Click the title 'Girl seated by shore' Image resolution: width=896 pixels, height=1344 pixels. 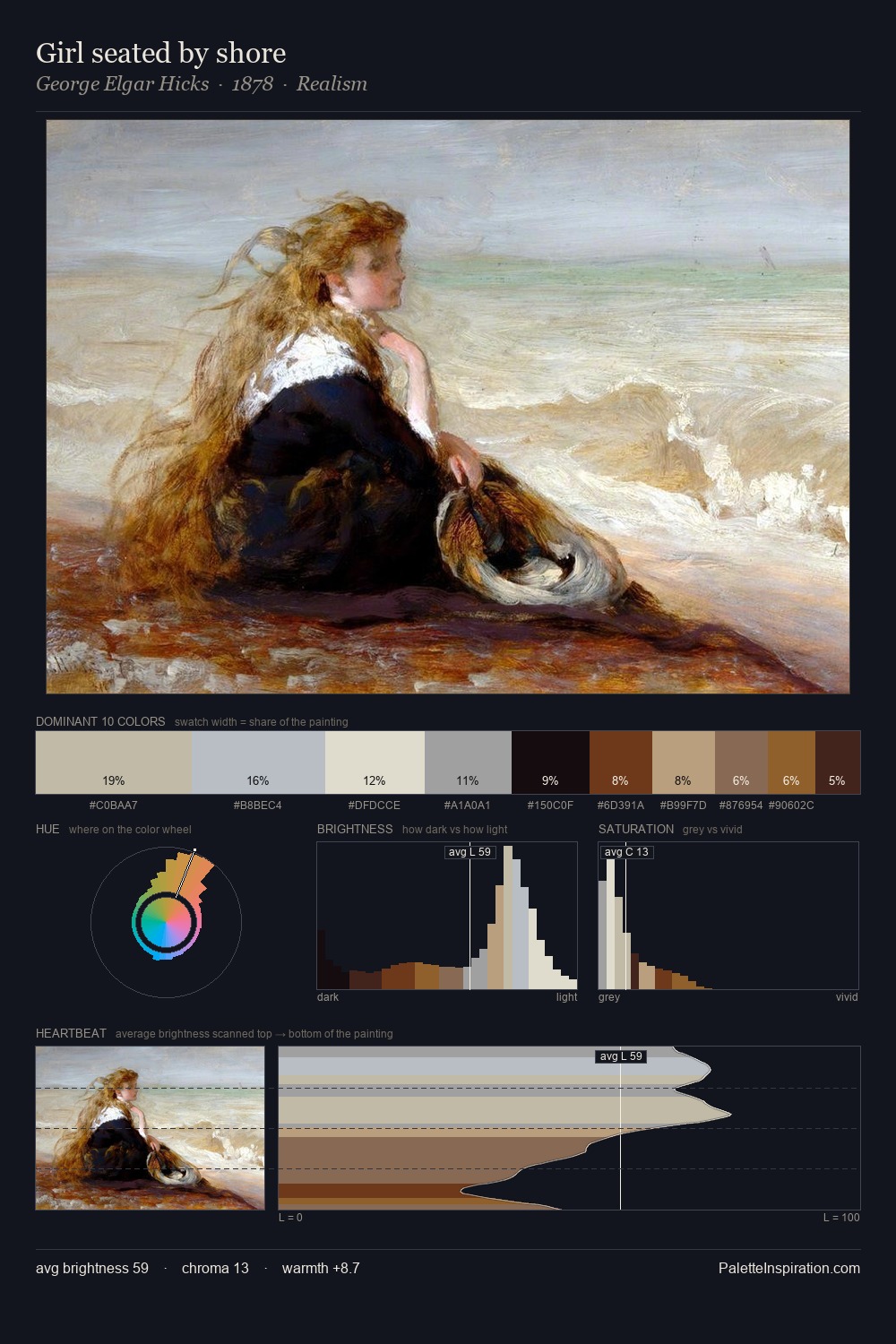[x=161, y=53]
